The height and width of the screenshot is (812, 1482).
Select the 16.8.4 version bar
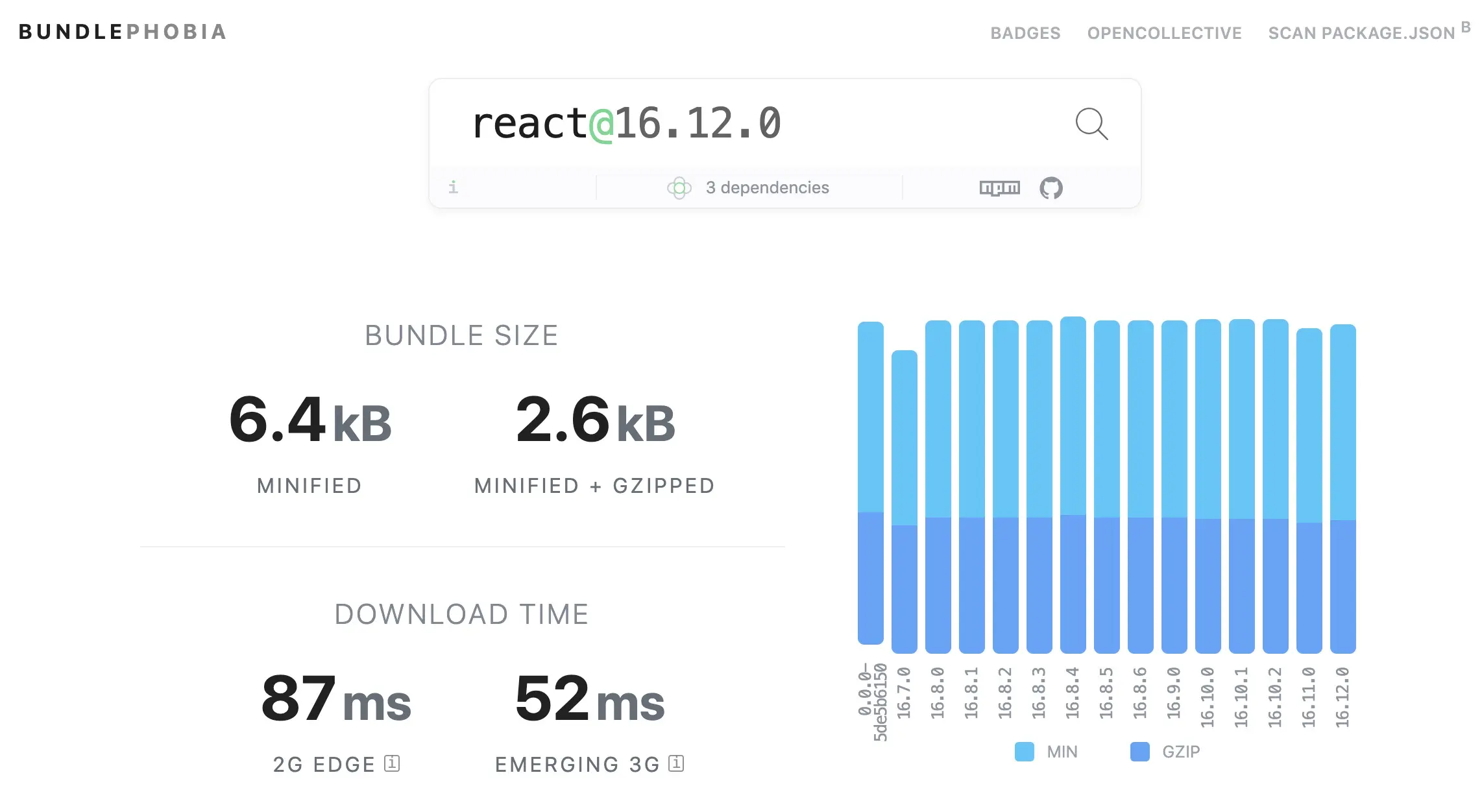[x=1073, y=485]
